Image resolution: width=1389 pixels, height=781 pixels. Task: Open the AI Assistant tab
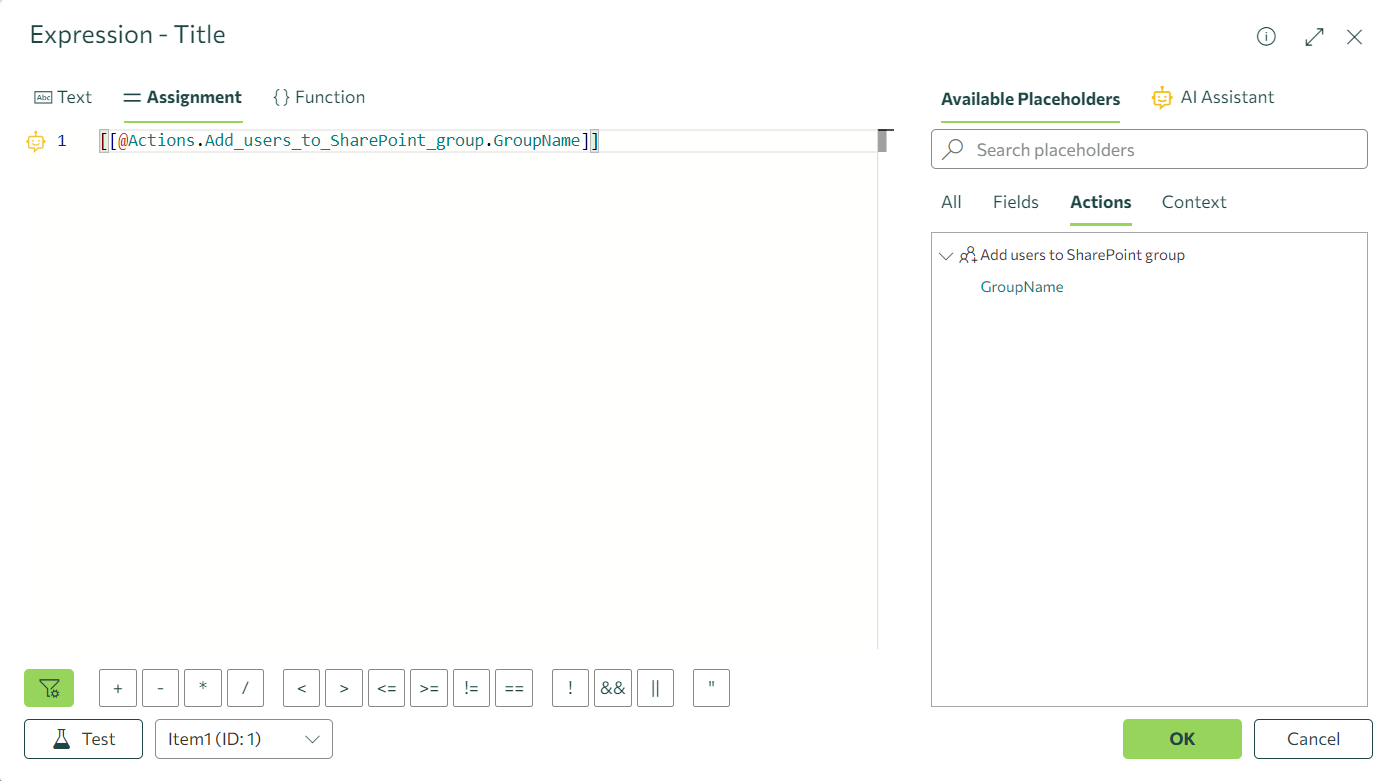(1213, 97)
